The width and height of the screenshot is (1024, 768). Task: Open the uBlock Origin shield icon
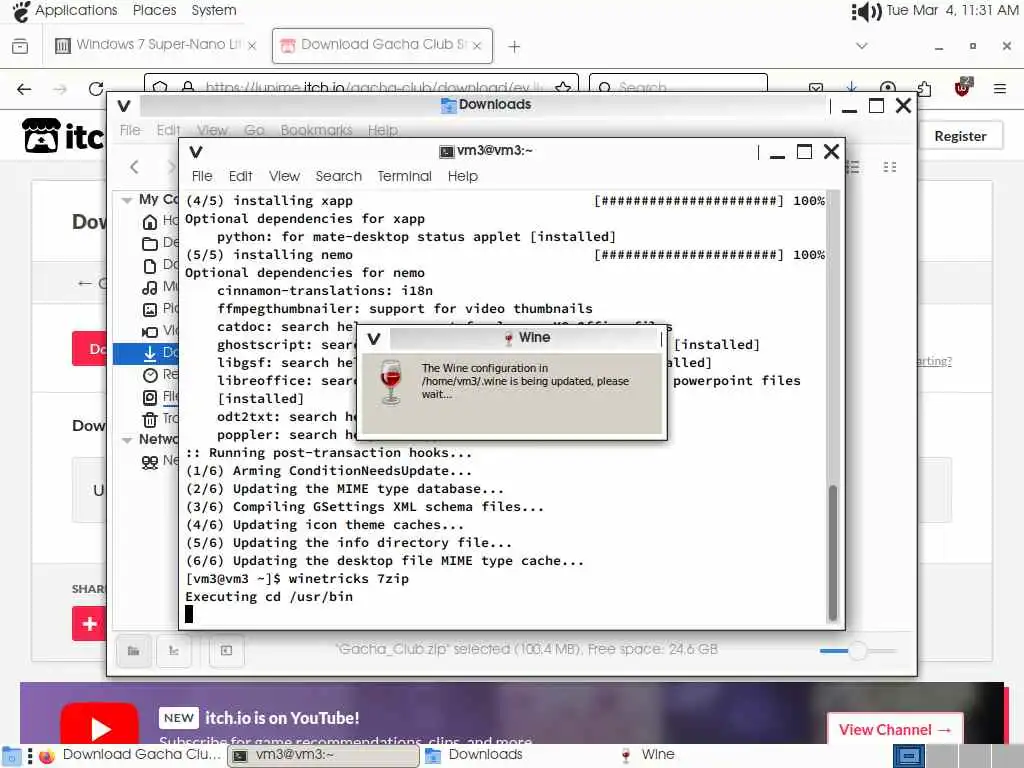coord(963,87)
